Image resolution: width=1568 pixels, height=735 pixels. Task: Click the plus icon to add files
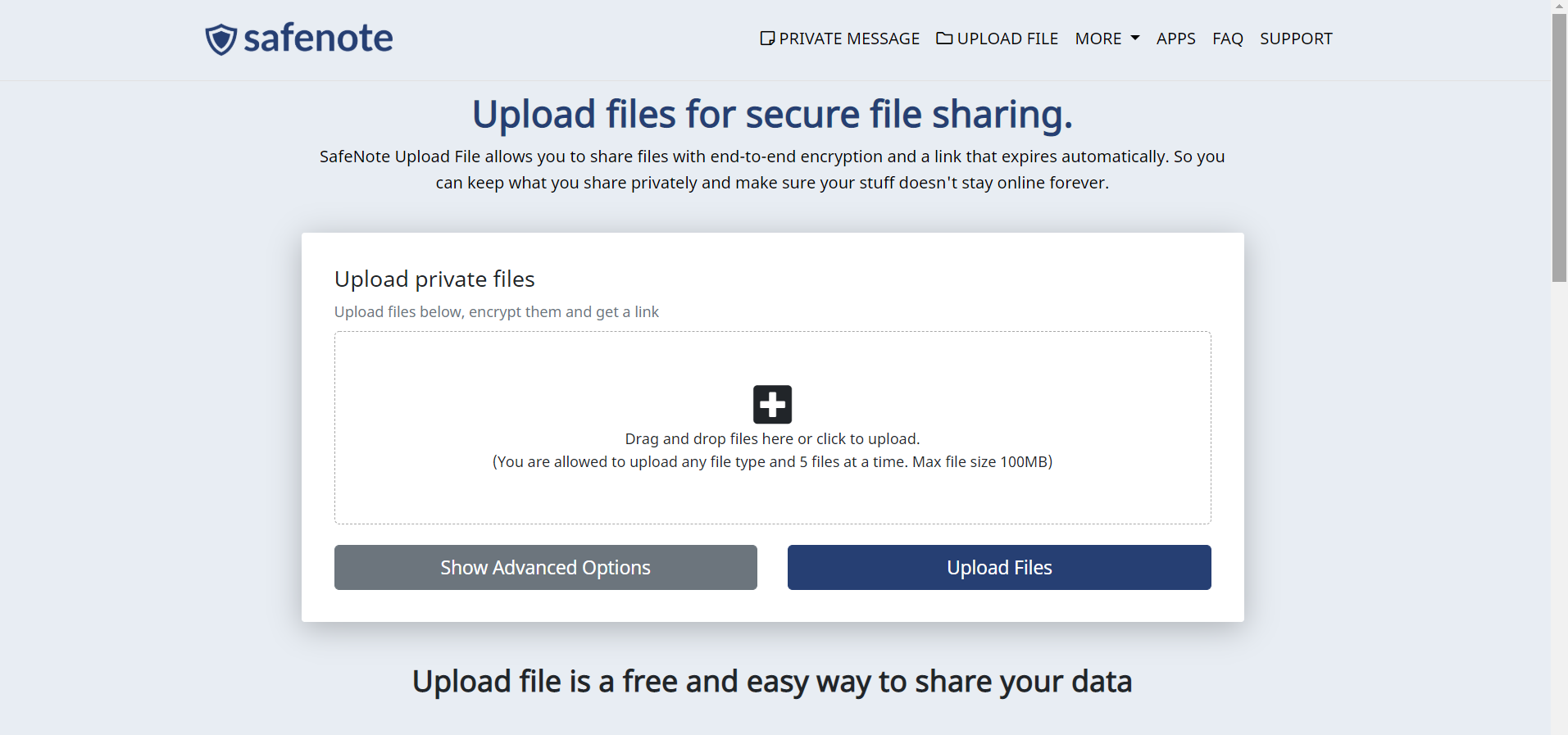(772, 404)
